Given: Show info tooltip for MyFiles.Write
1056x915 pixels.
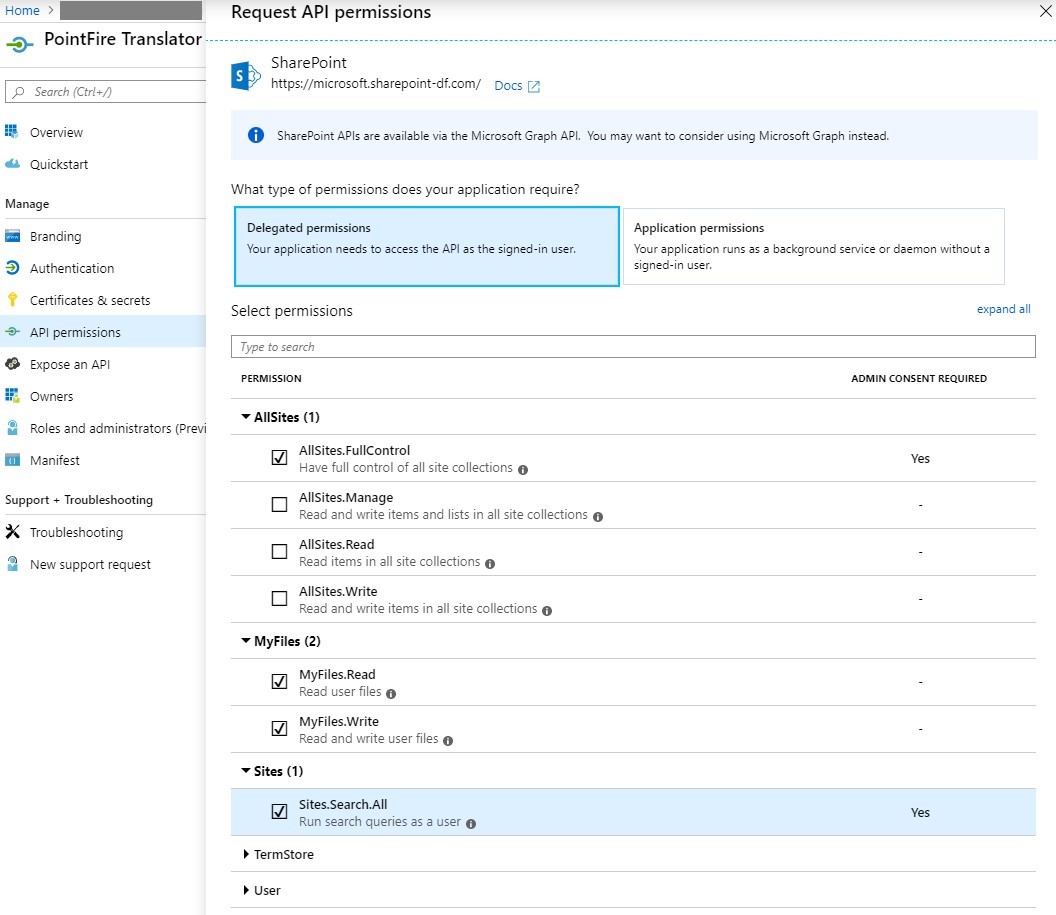Looking at the screenshot, I should pyautogui.click(x=448, y=741).
